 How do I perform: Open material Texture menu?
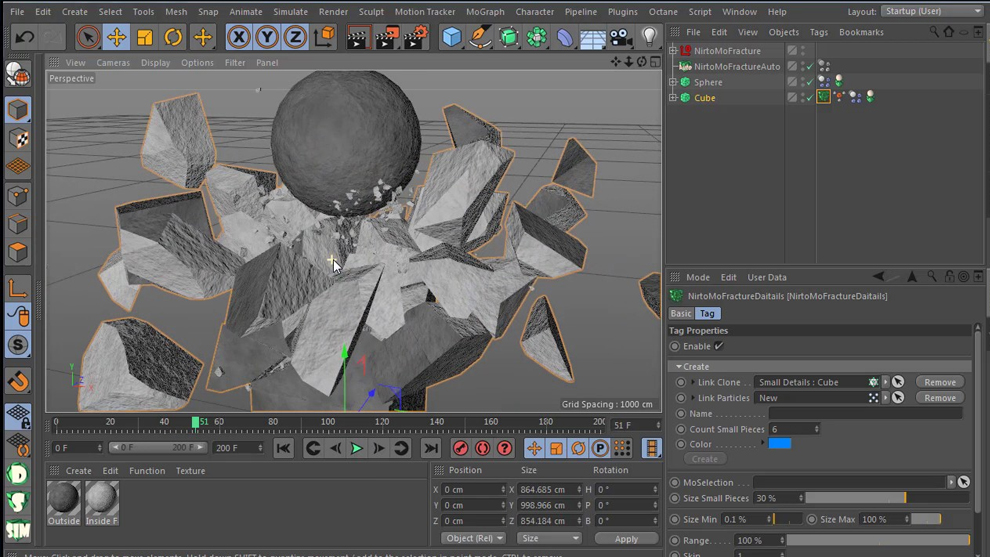click(x=190, y=470)
